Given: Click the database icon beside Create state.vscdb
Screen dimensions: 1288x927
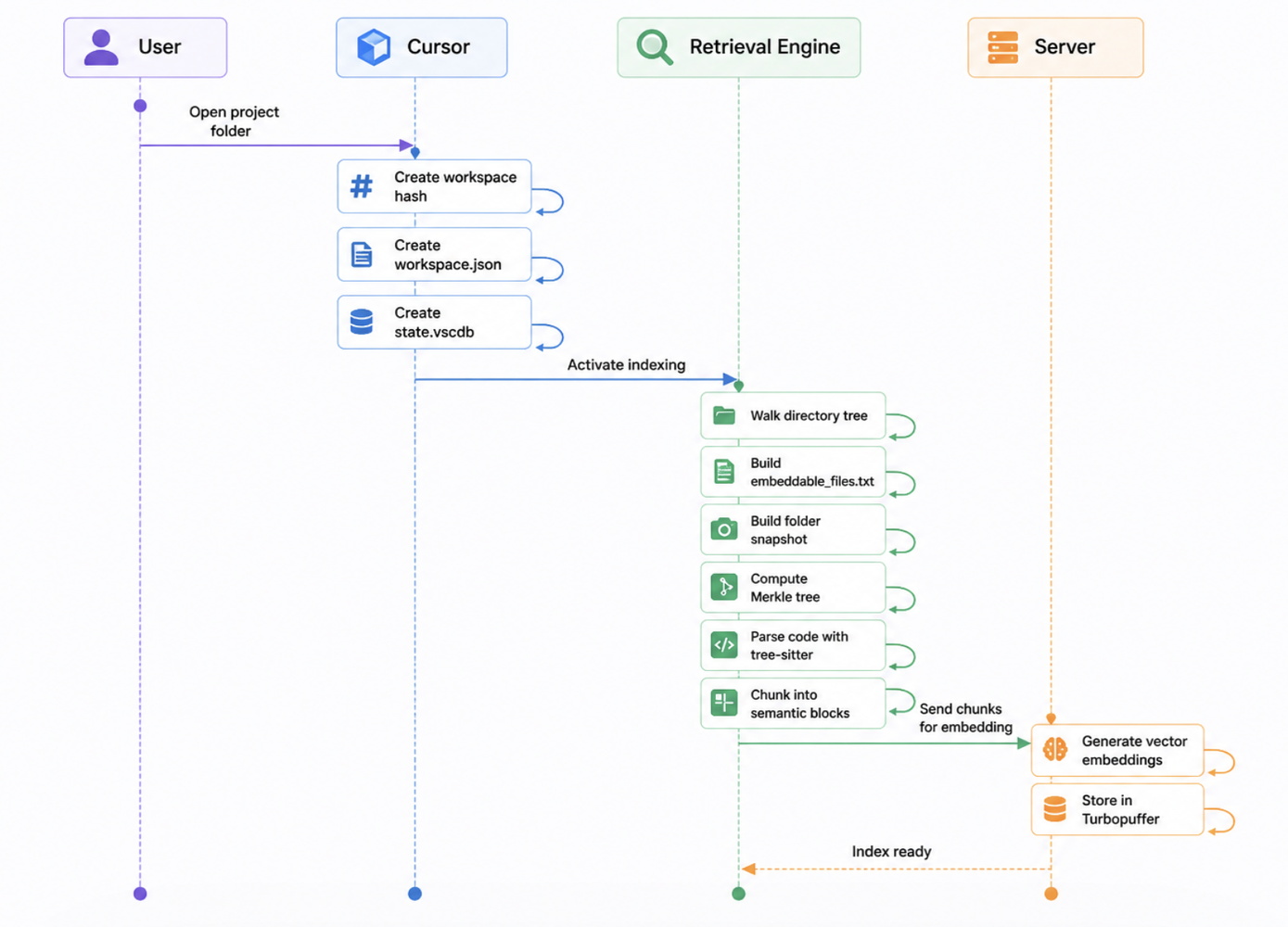Looking at the screenshot, I should (362, 322).
